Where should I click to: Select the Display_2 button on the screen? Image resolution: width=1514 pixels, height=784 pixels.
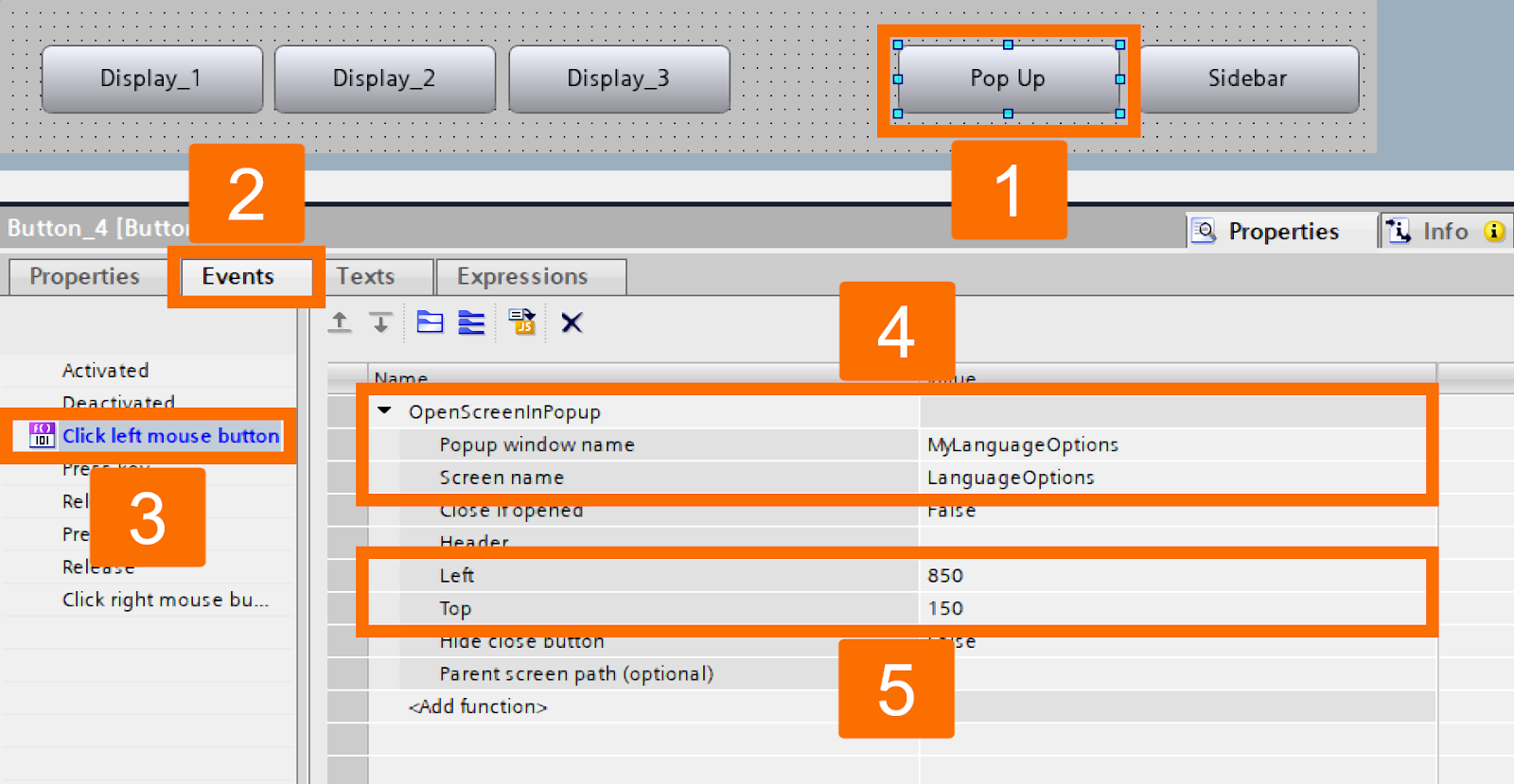(384, 78)
